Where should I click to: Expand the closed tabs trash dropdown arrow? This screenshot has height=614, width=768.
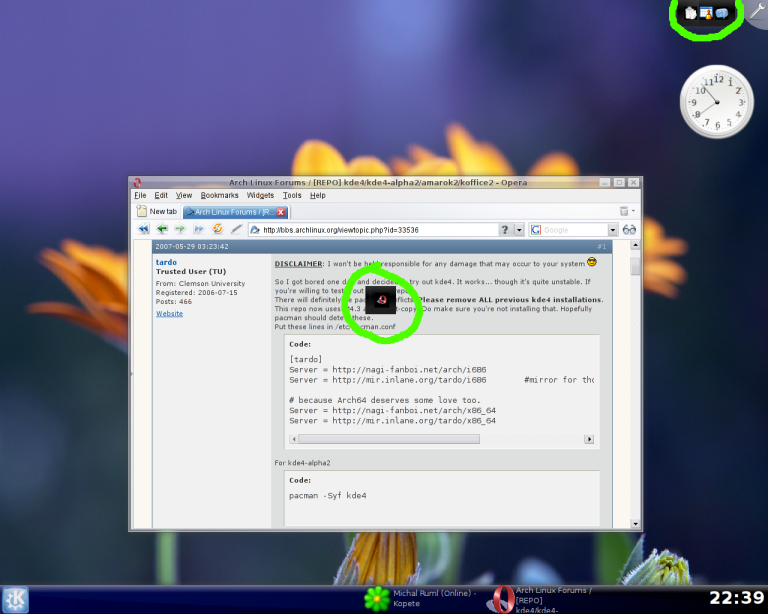(633, 211)
